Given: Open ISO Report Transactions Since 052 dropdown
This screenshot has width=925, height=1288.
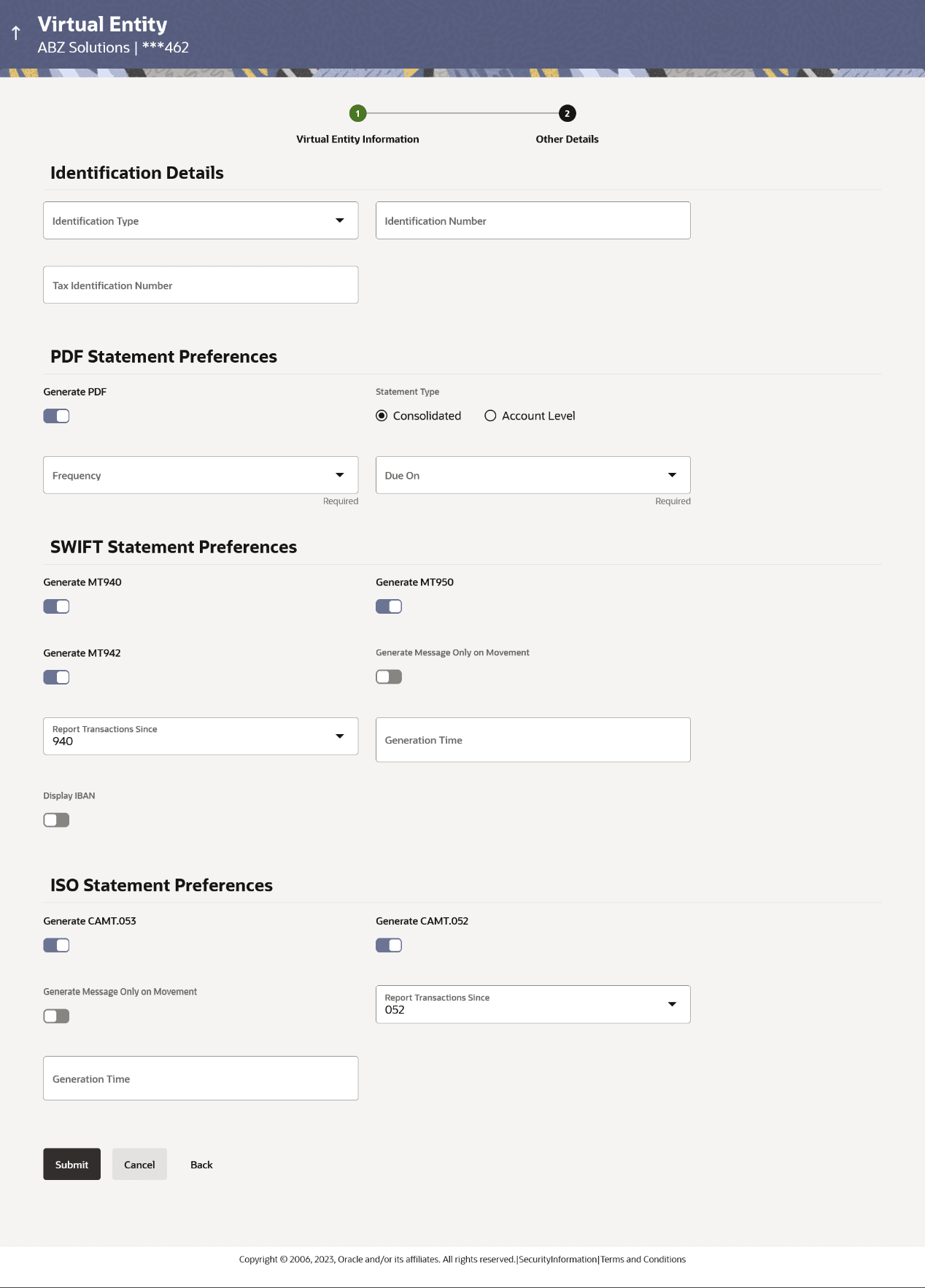Looking at the screenshot, I should 533,1004.
